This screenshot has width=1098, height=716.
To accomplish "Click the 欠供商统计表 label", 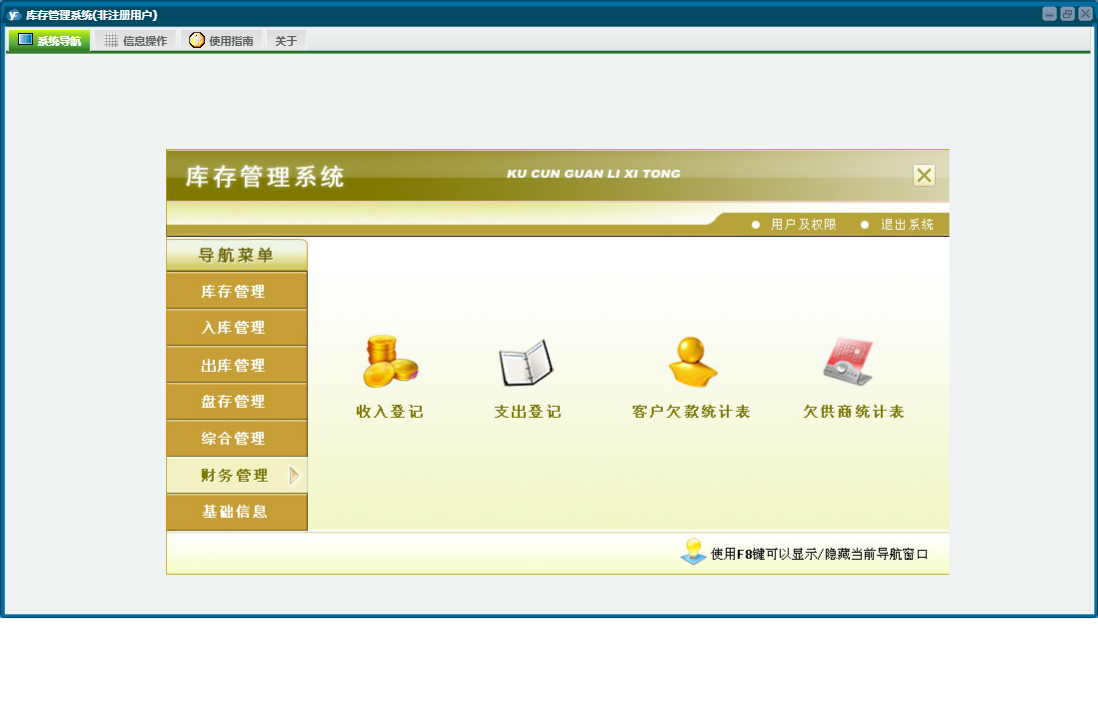I will tap(854, 411).
